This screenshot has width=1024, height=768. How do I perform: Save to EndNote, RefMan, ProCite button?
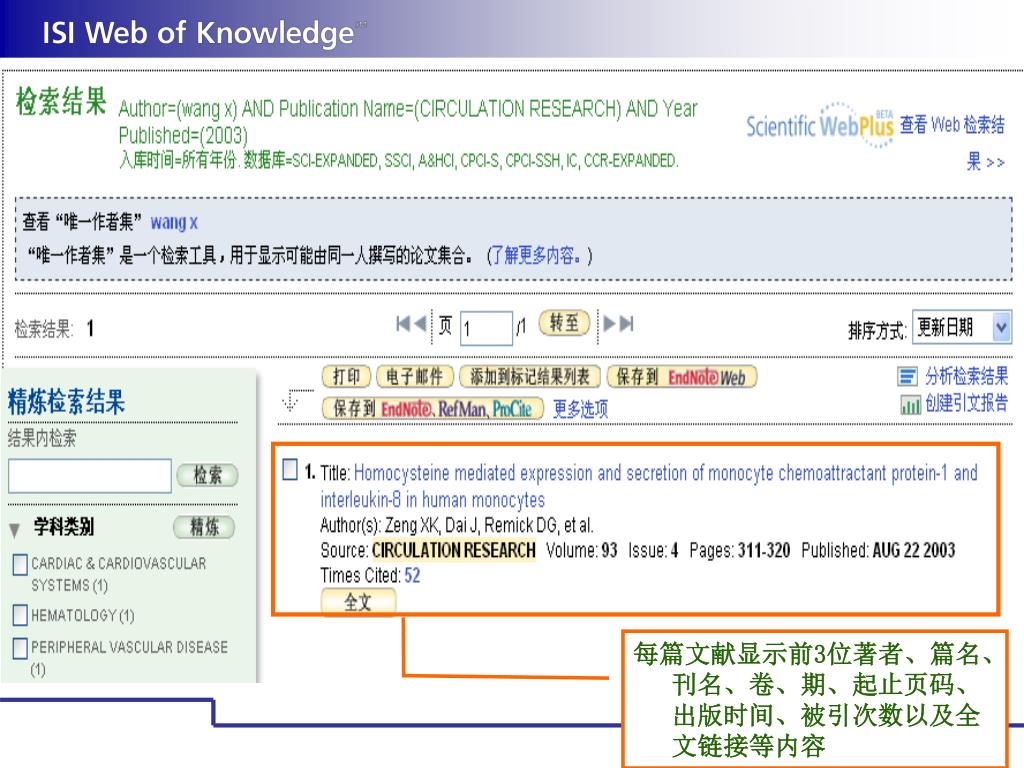(432, 409)
